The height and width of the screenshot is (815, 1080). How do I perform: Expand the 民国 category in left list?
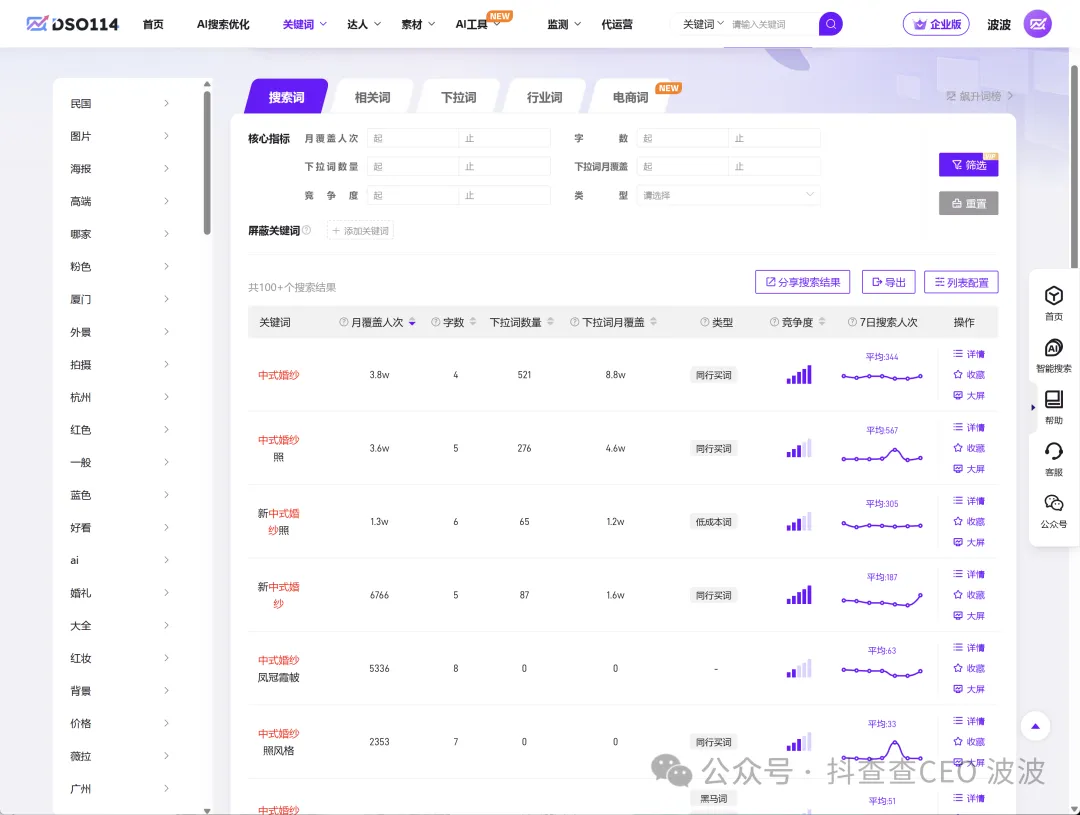click(166, 103)
